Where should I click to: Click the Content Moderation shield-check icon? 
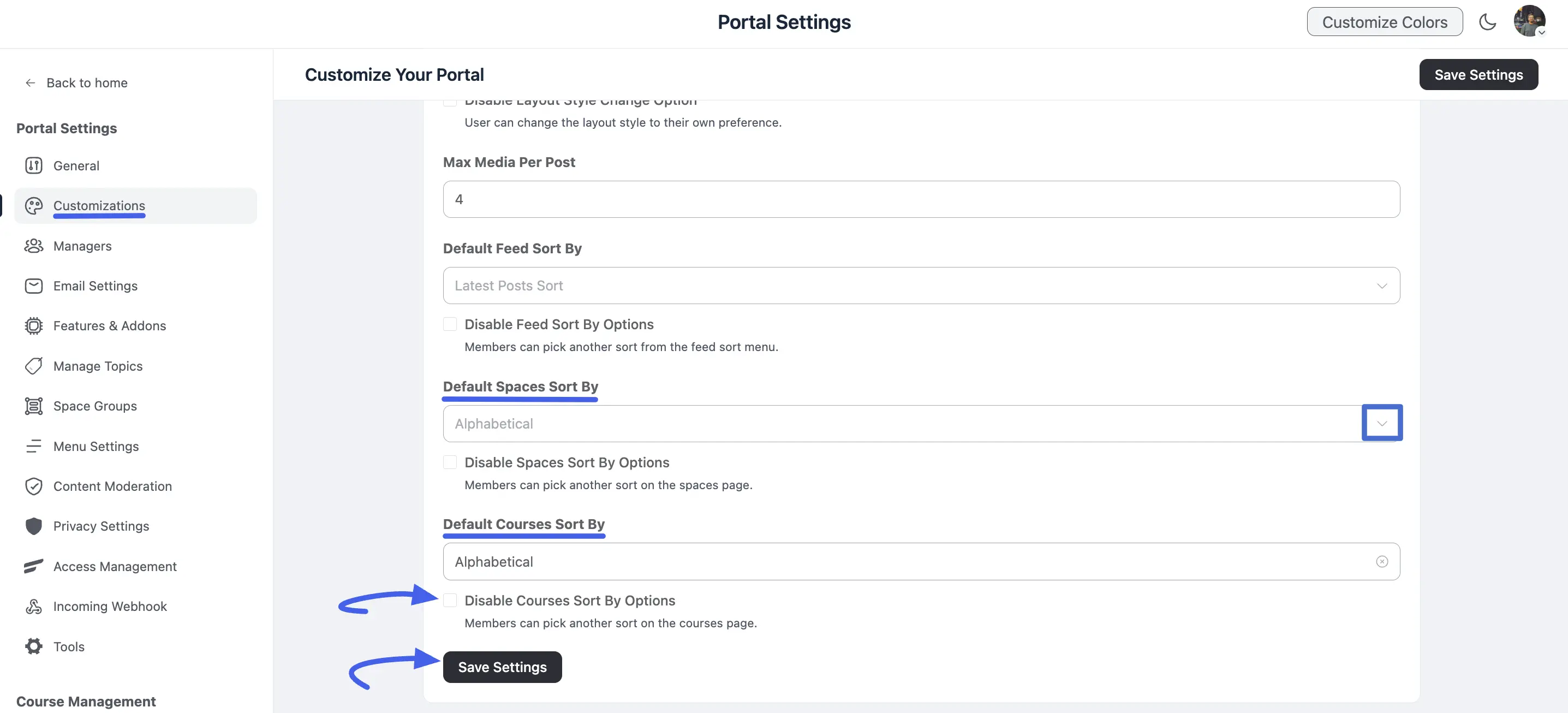tap(33, 486)
